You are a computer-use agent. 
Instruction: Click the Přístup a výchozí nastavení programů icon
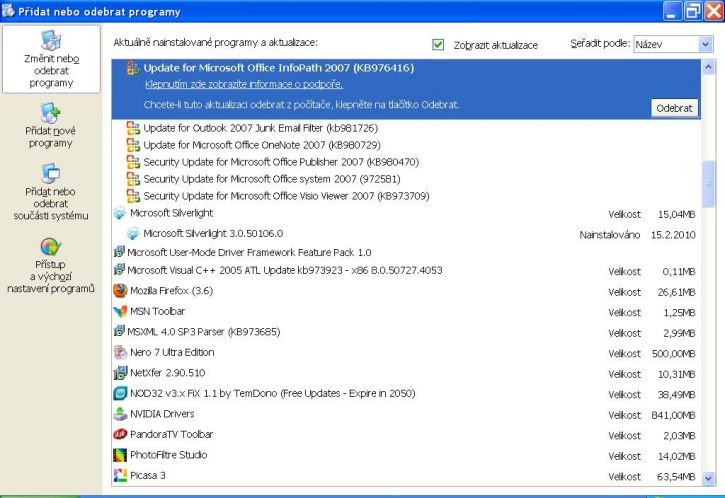(x=50, y=246)
